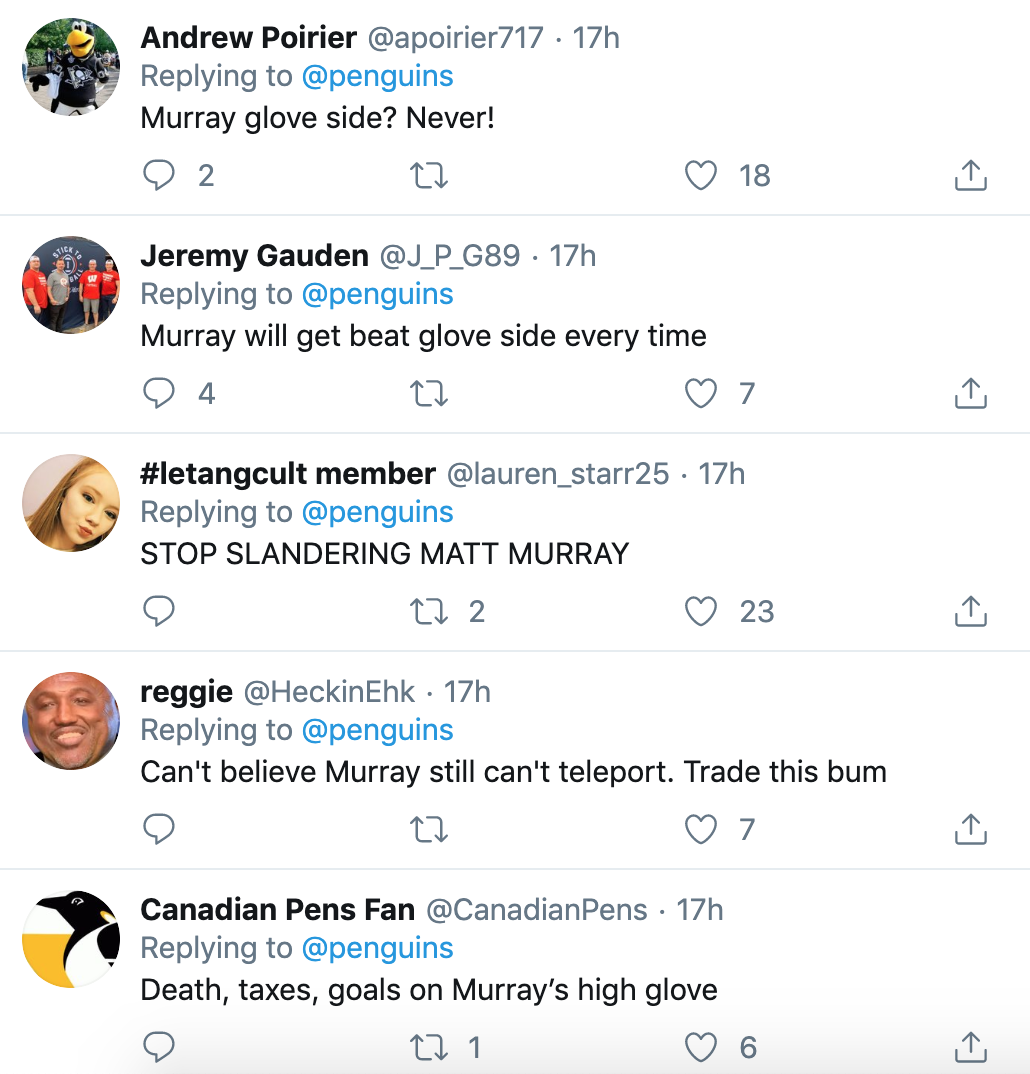The height and width of the screenshot is (1074, 1030).
Task: Share reggie's tweet
Action: (970, 830)
